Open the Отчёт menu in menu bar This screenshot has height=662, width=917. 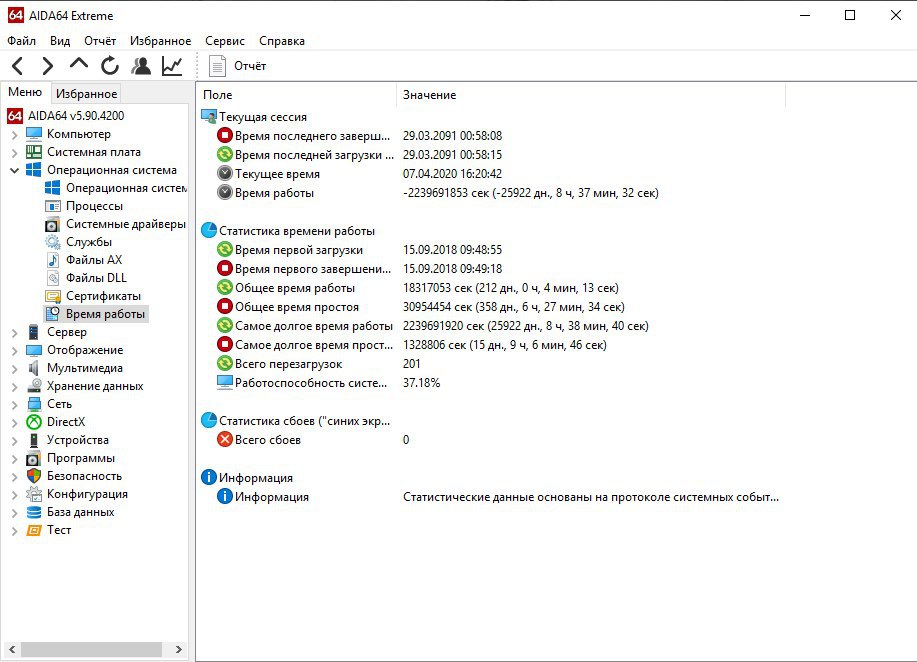pos(100,41)
